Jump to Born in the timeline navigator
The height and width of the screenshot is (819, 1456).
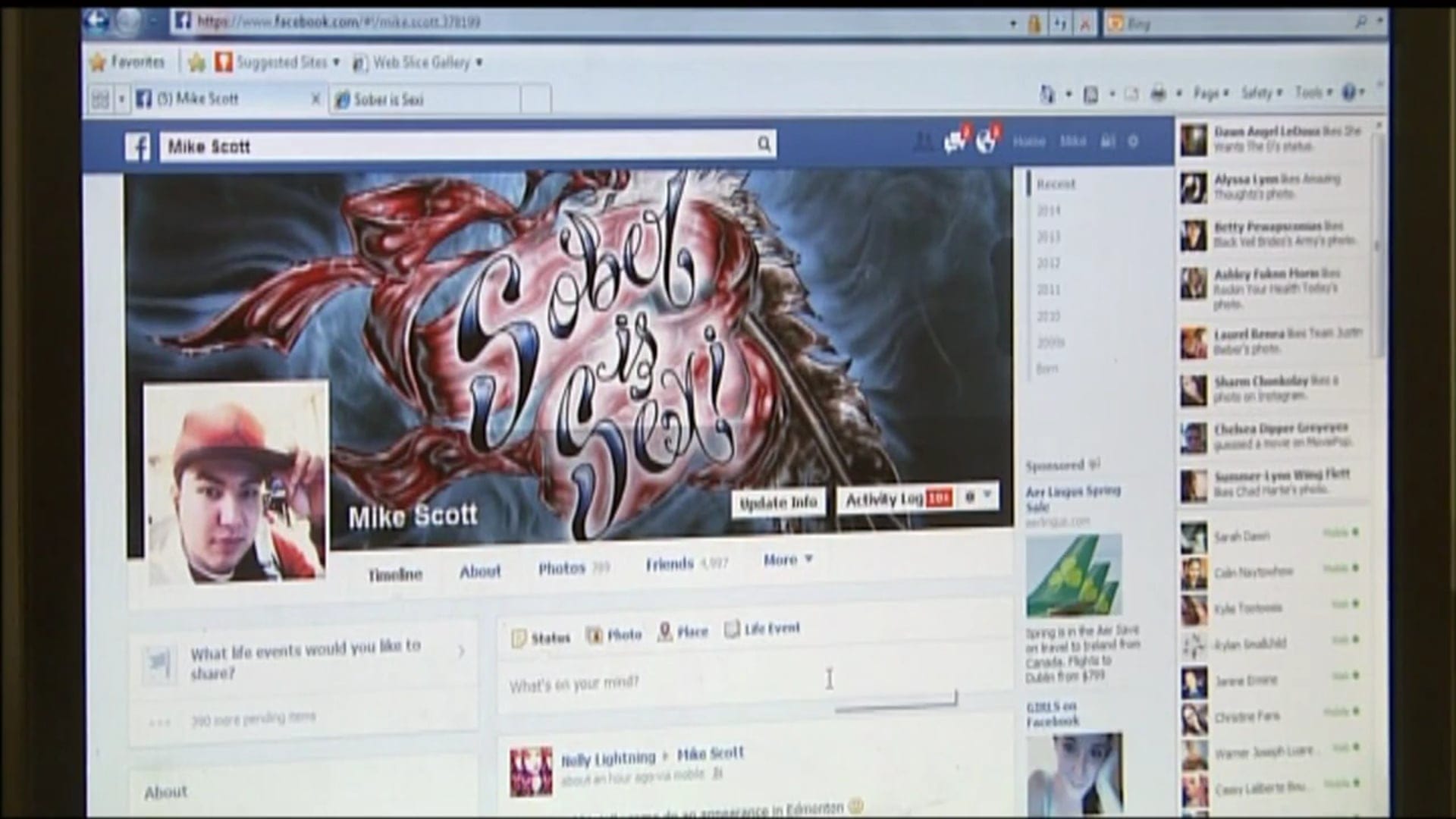[x=1047, y=369]
